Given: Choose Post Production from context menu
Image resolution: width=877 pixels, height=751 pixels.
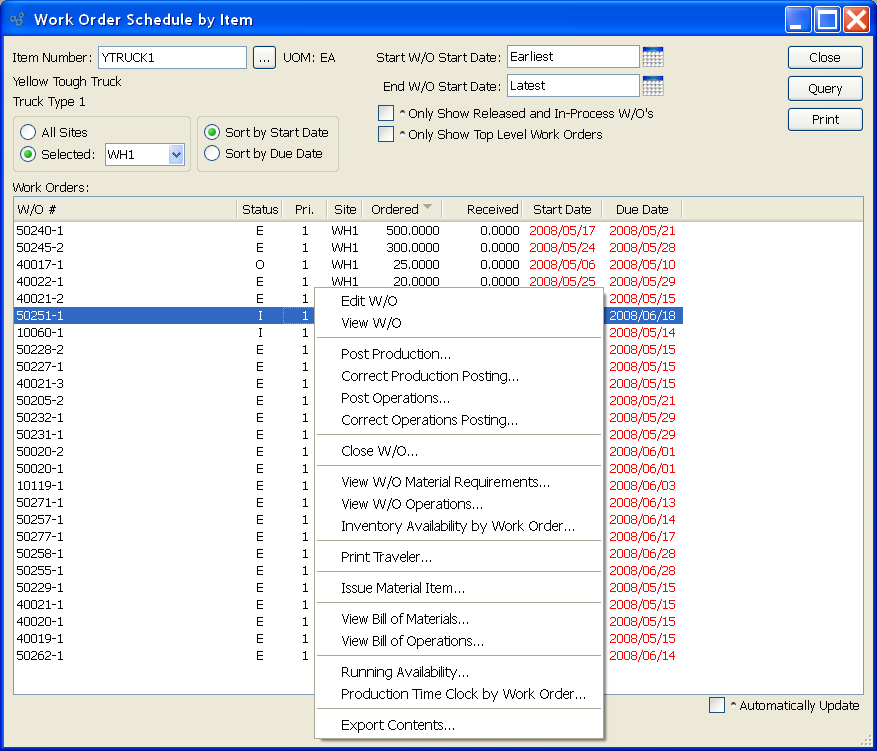Looking at the screenshot, I should click(395, 354).
